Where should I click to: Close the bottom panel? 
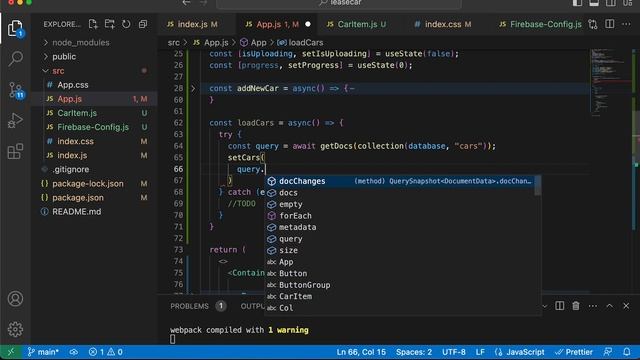pyautogui.click(x=626, y=306)
